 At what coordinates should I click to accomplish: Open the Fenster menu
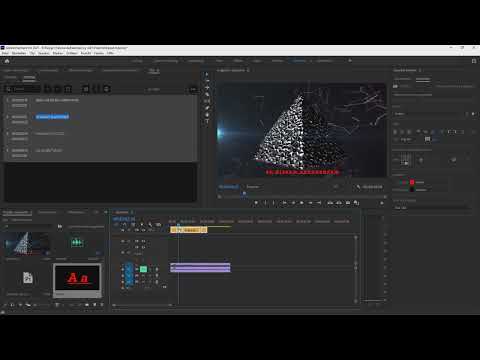point(99,53)
